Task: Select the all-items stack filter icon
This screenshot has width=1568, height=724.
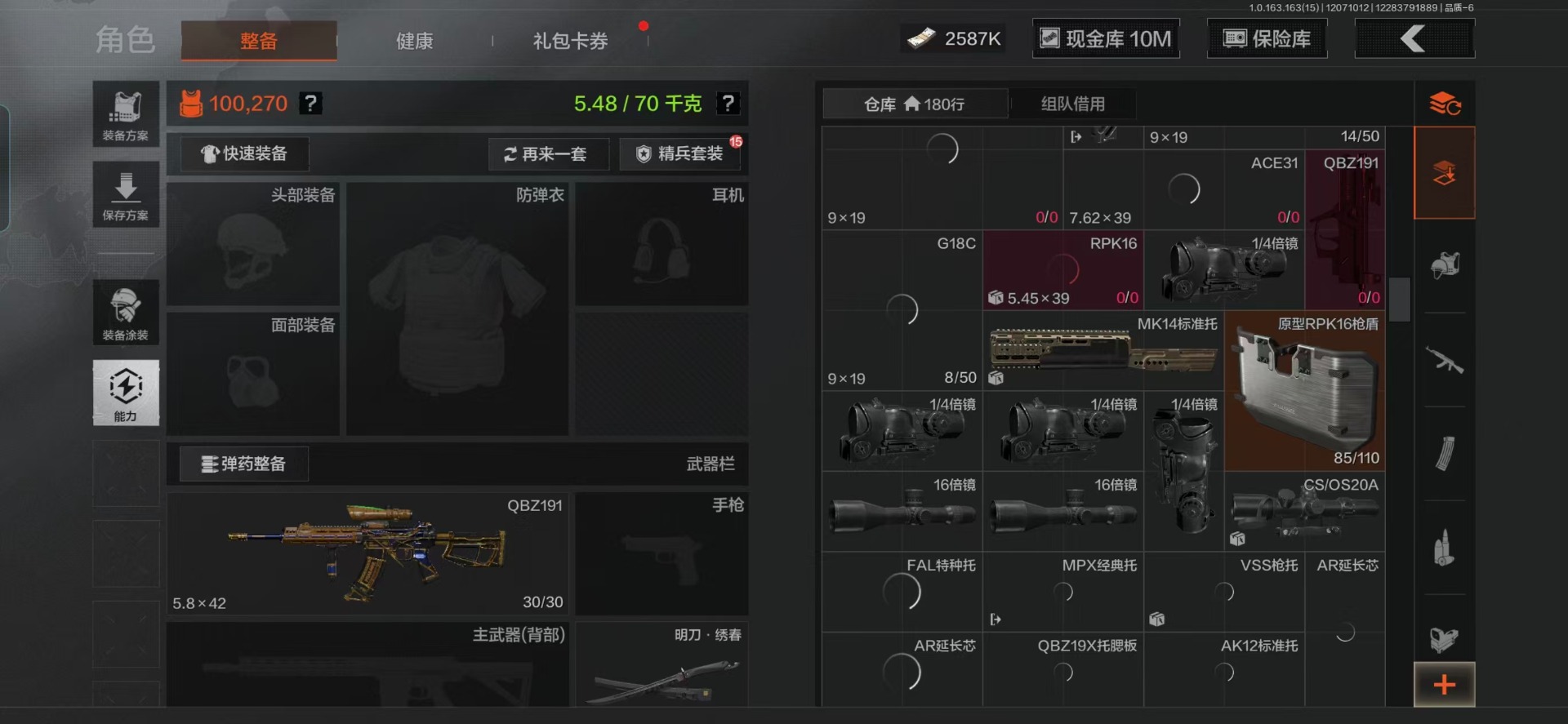Action: (1444, 173)
